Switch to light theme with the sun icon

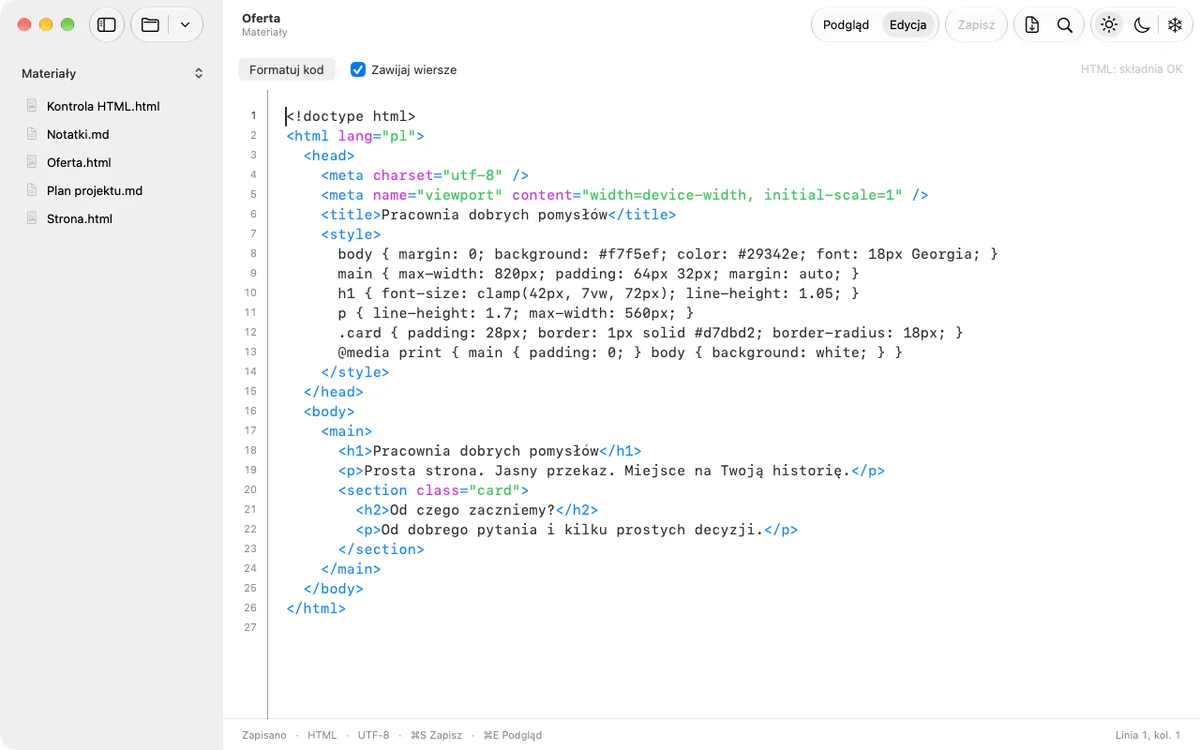(x=1109, y=25)
